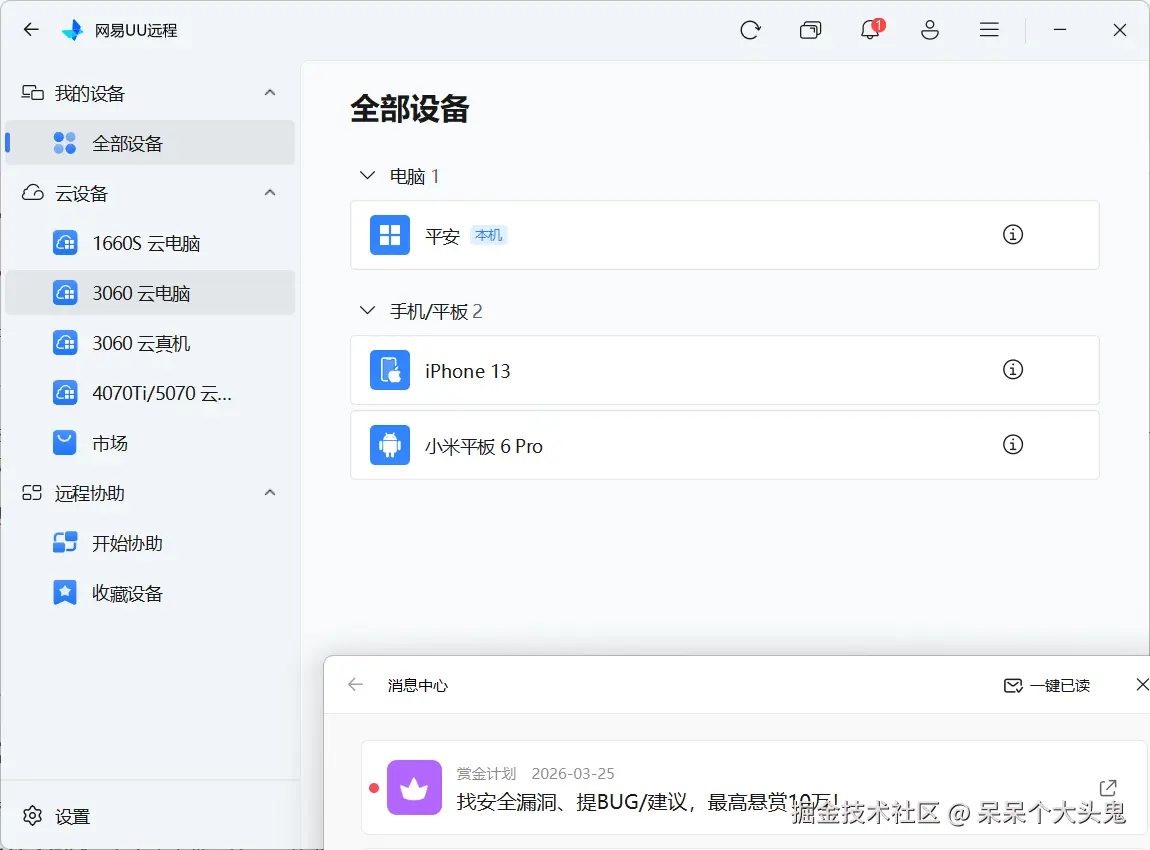The width and height of the screenshot is (1150, 850).
Task: Collapse the 手机/平板 group
Action: pos(367,310)
